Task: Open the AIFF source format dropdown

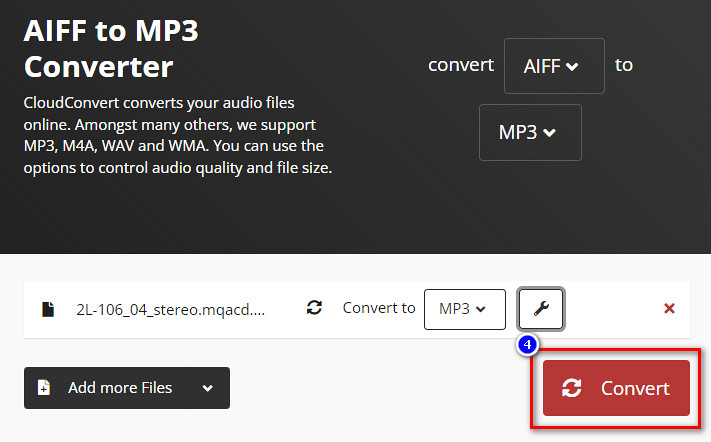Action: [x=554, y=66]
